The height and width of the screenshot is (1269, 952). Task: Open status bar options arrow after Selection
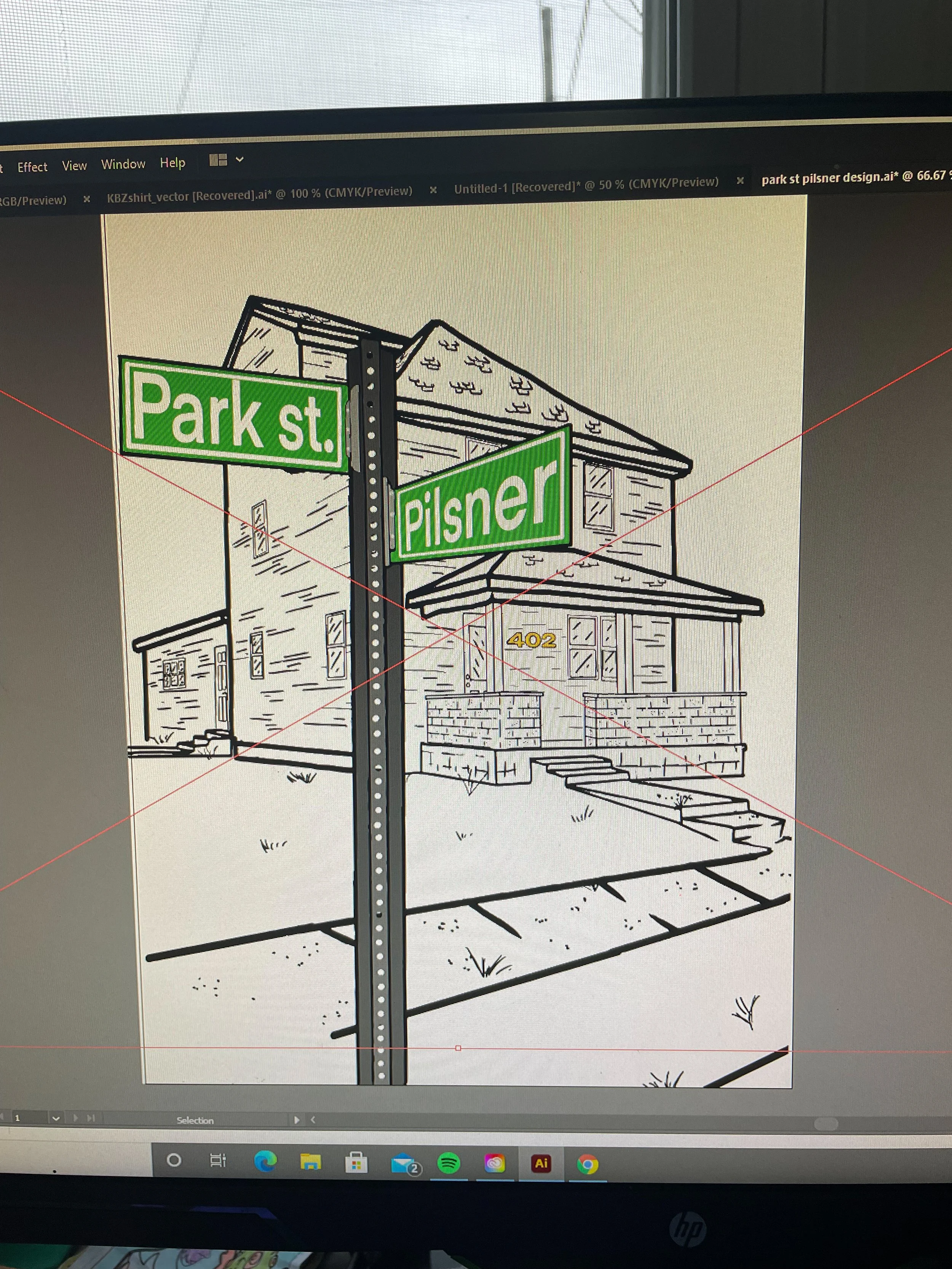pos(297,1119)
